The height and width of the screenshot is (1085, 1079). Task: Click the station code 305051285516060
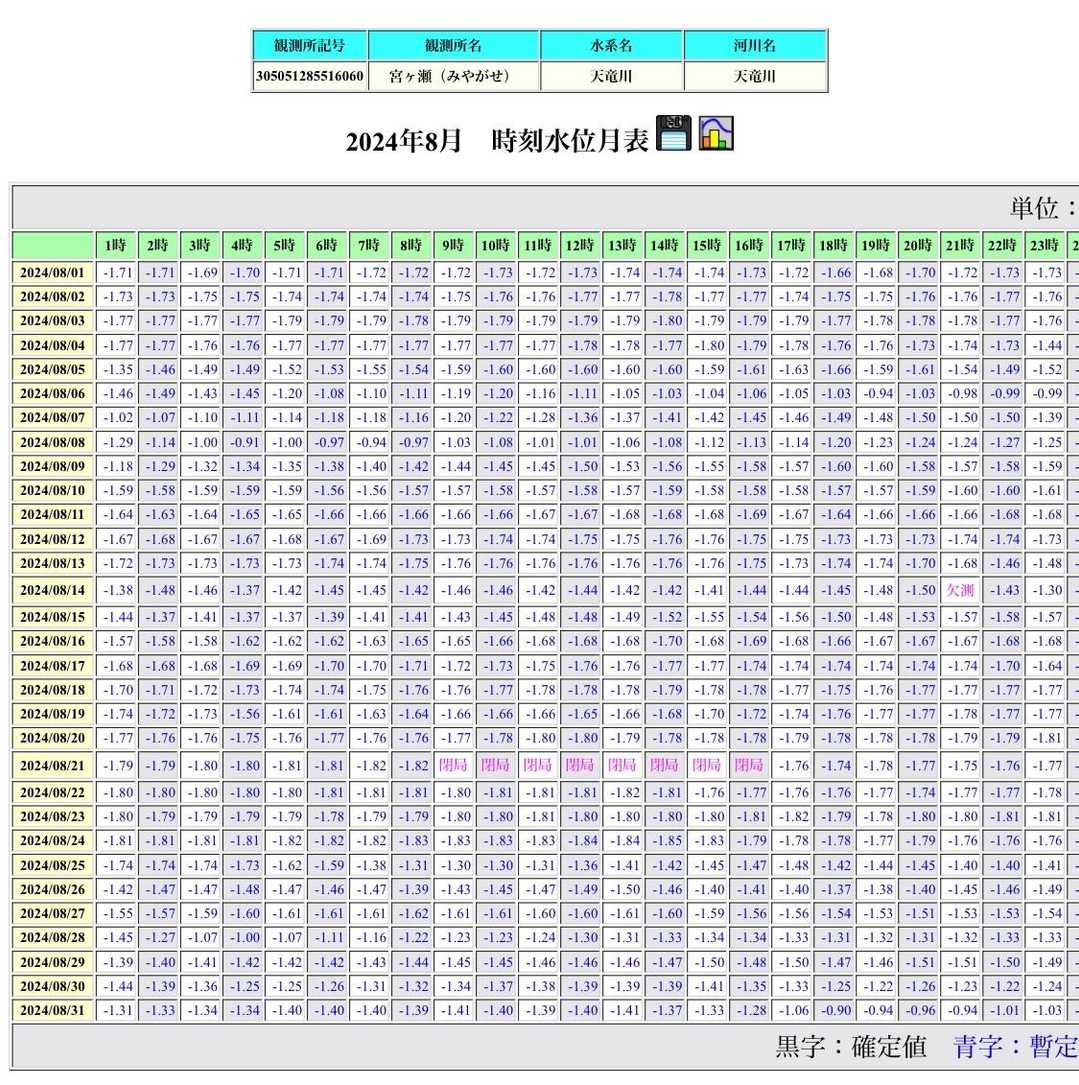coord(310,76)
